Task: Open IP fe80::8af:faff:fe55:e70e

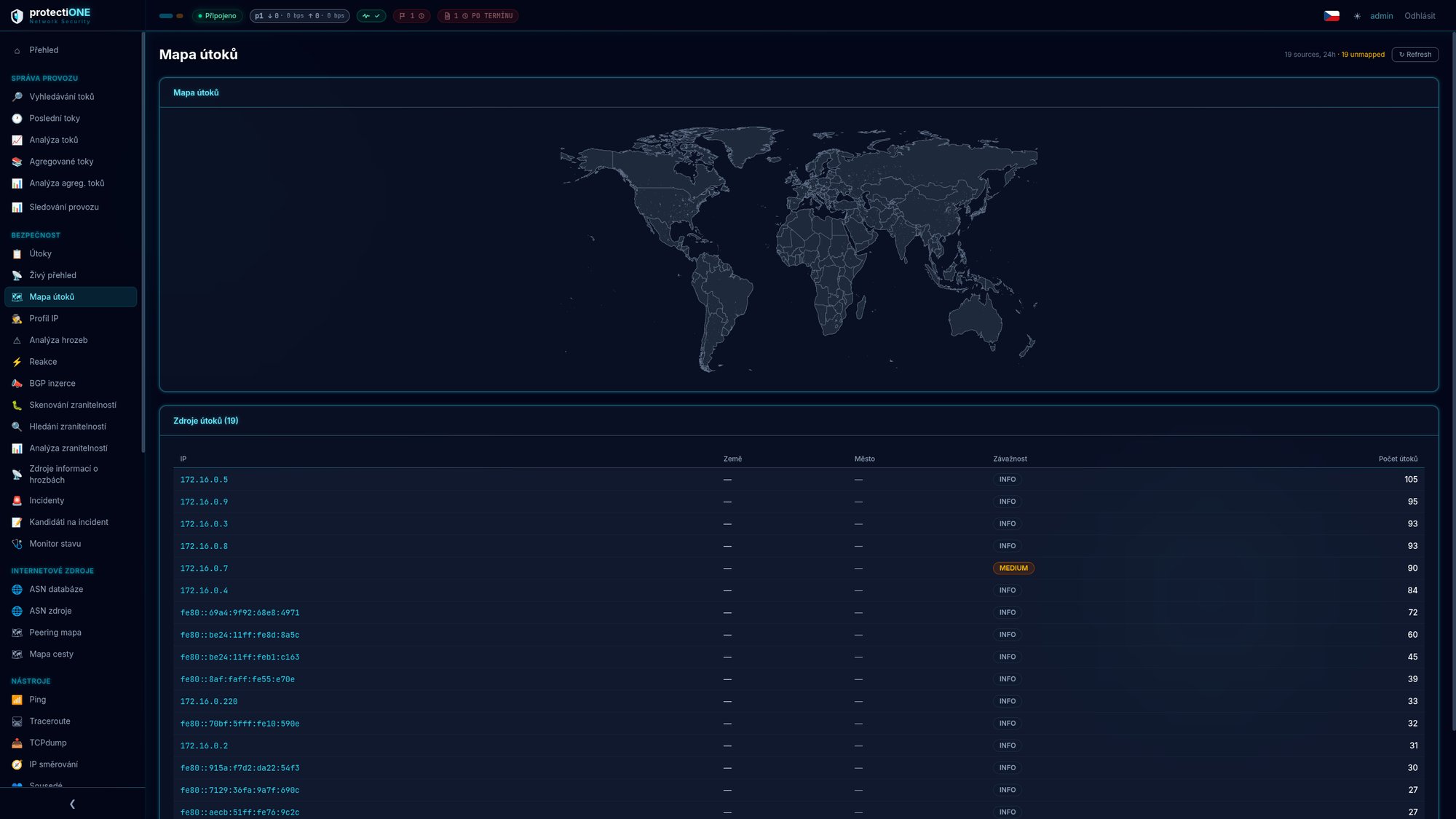Action: click(237, 680)
